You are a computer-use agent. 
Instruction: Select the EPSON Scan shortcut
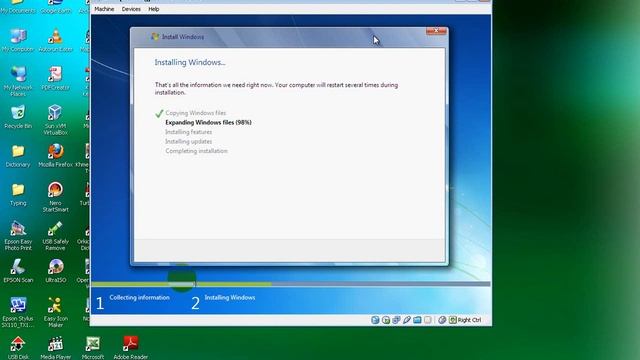pos(18,271)
